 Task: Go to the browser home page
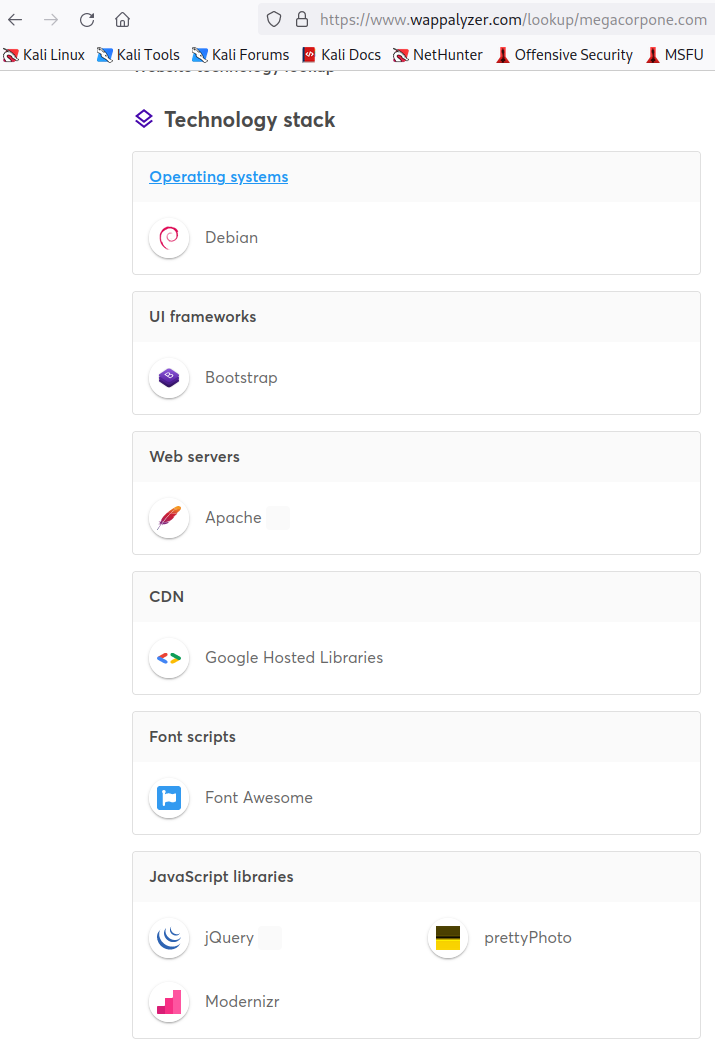(x=122, y=19)
